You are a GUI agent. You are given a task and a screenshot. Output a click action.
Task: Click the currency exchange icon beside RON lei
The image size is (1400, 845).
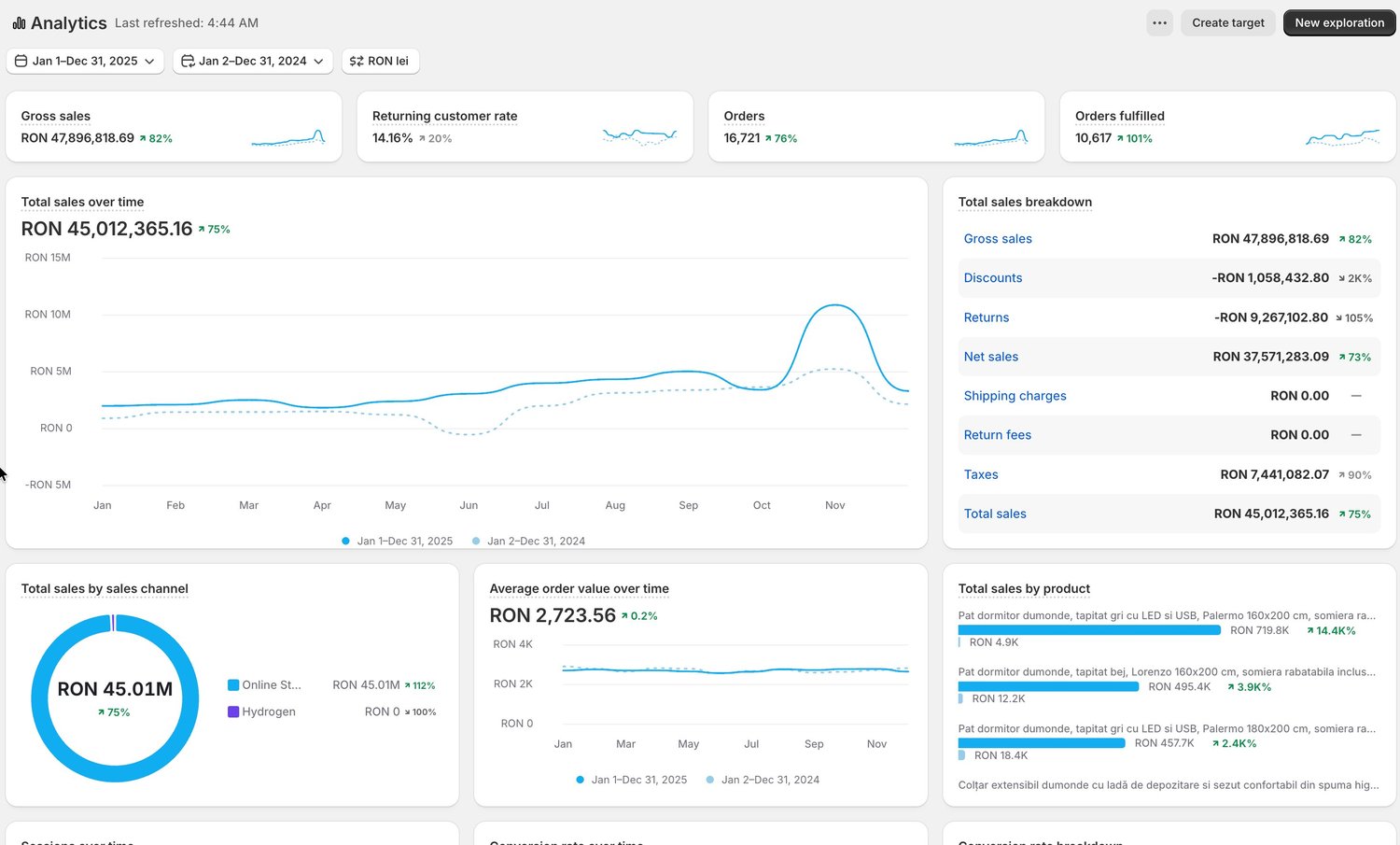pyautogui.click(x=356, y=61)
